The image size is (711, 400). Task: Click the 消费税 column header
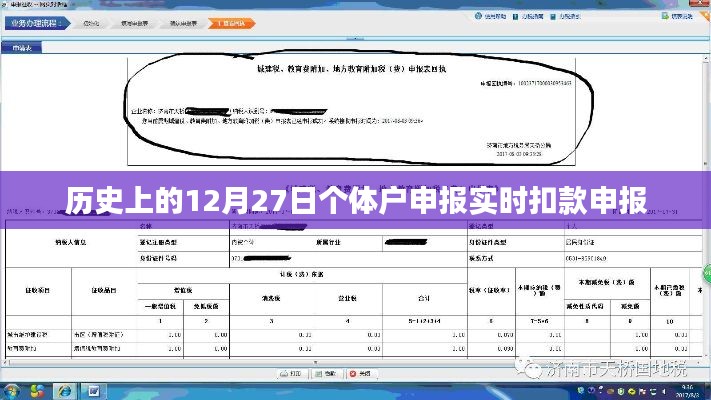[271, 298]
